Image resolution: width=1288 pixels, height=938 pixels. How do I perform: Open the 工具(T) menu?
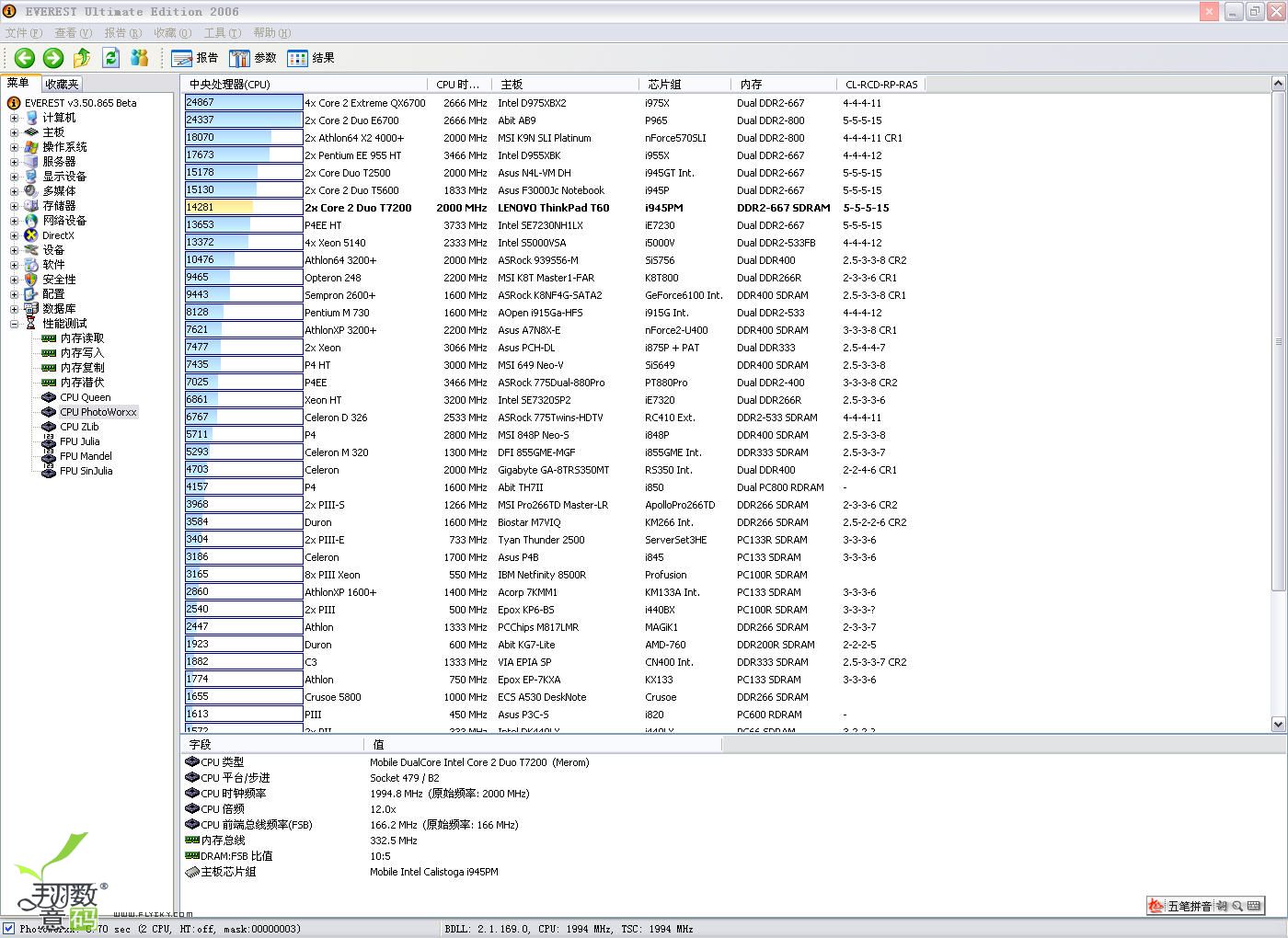pos(222,32)
